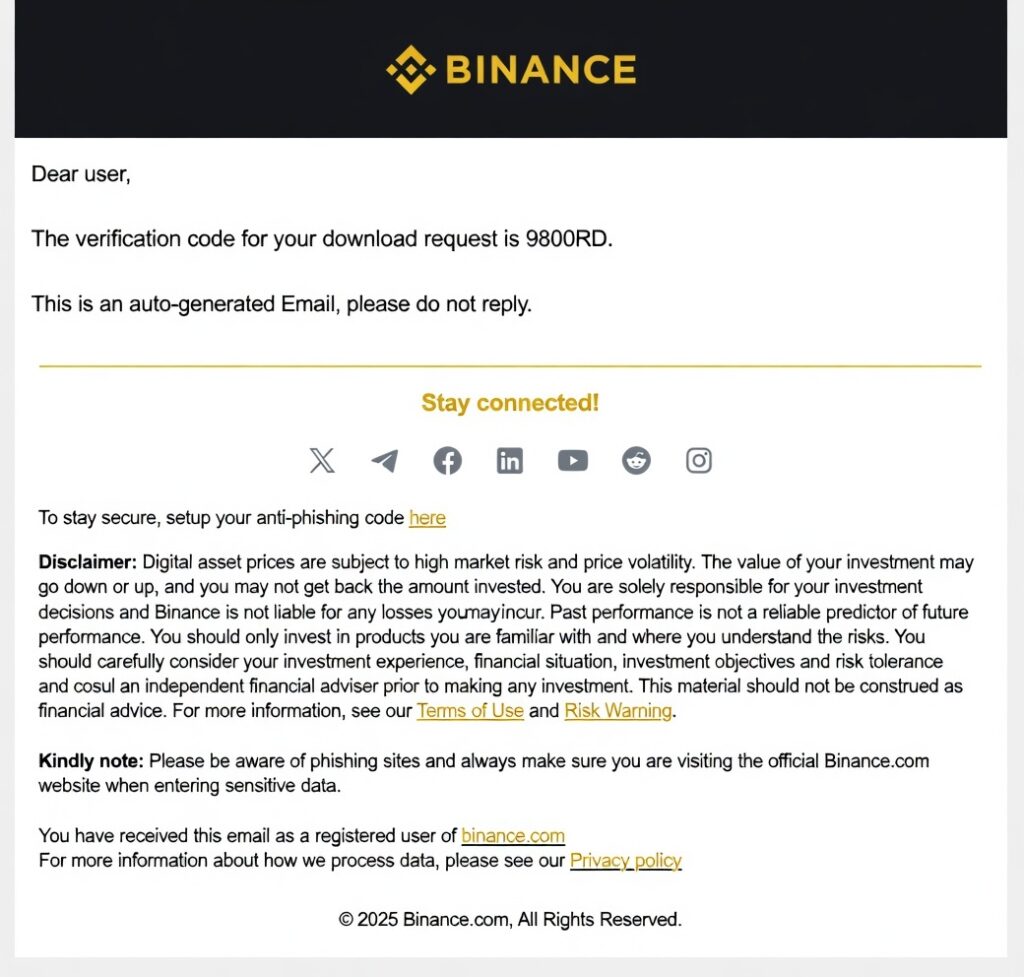Click the Instagram camera icon

(699, 460)
